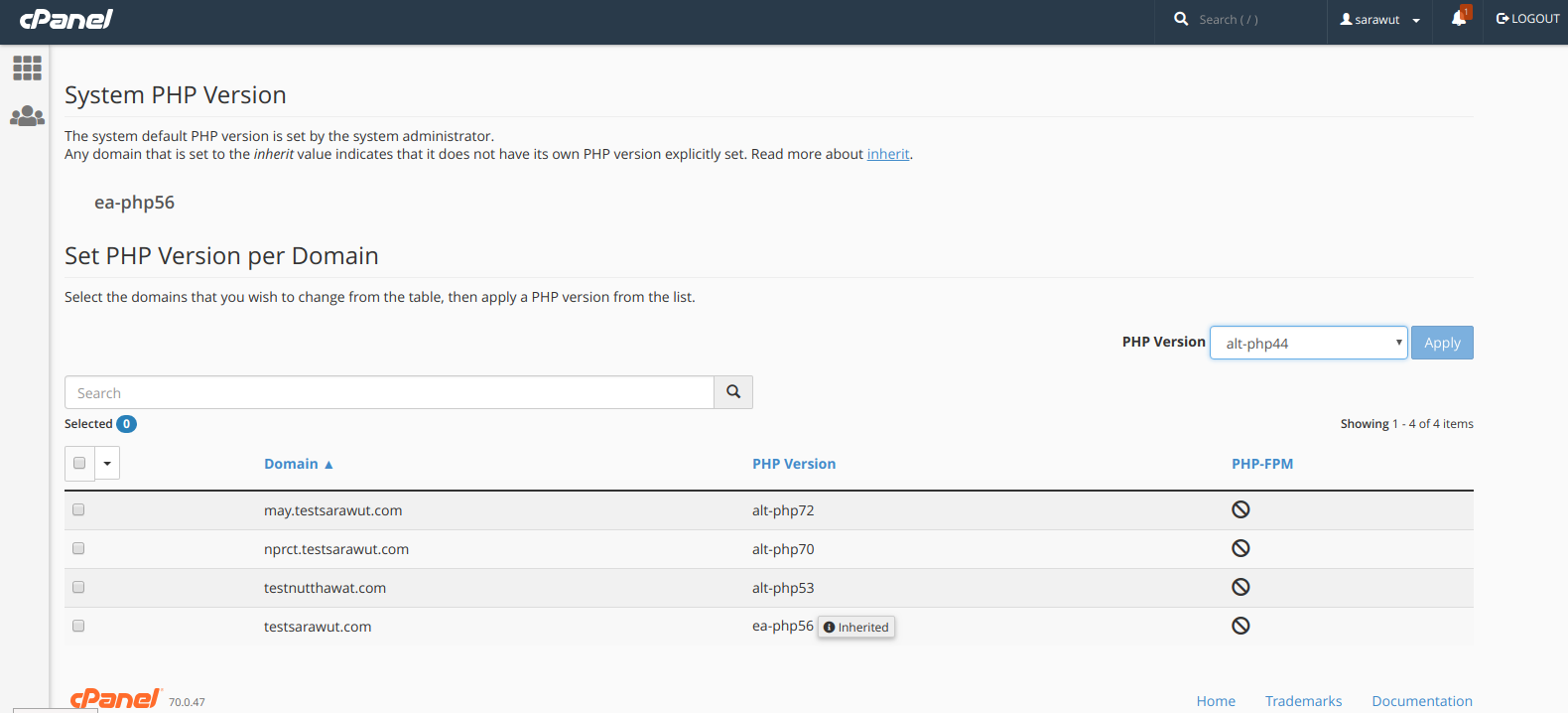The height and width of the screenshot is (713, 1568).
Task: Click the notifications bell icon
Action: 1458,19
